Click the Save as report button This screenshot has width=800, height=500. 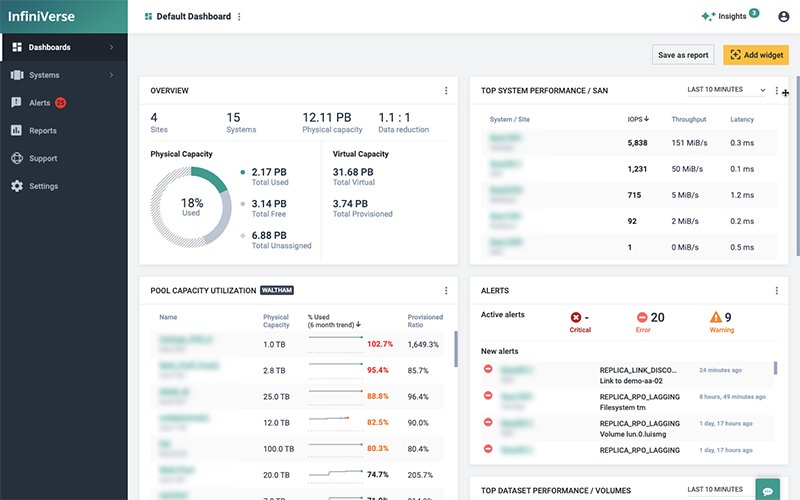(x=683, y=55)
